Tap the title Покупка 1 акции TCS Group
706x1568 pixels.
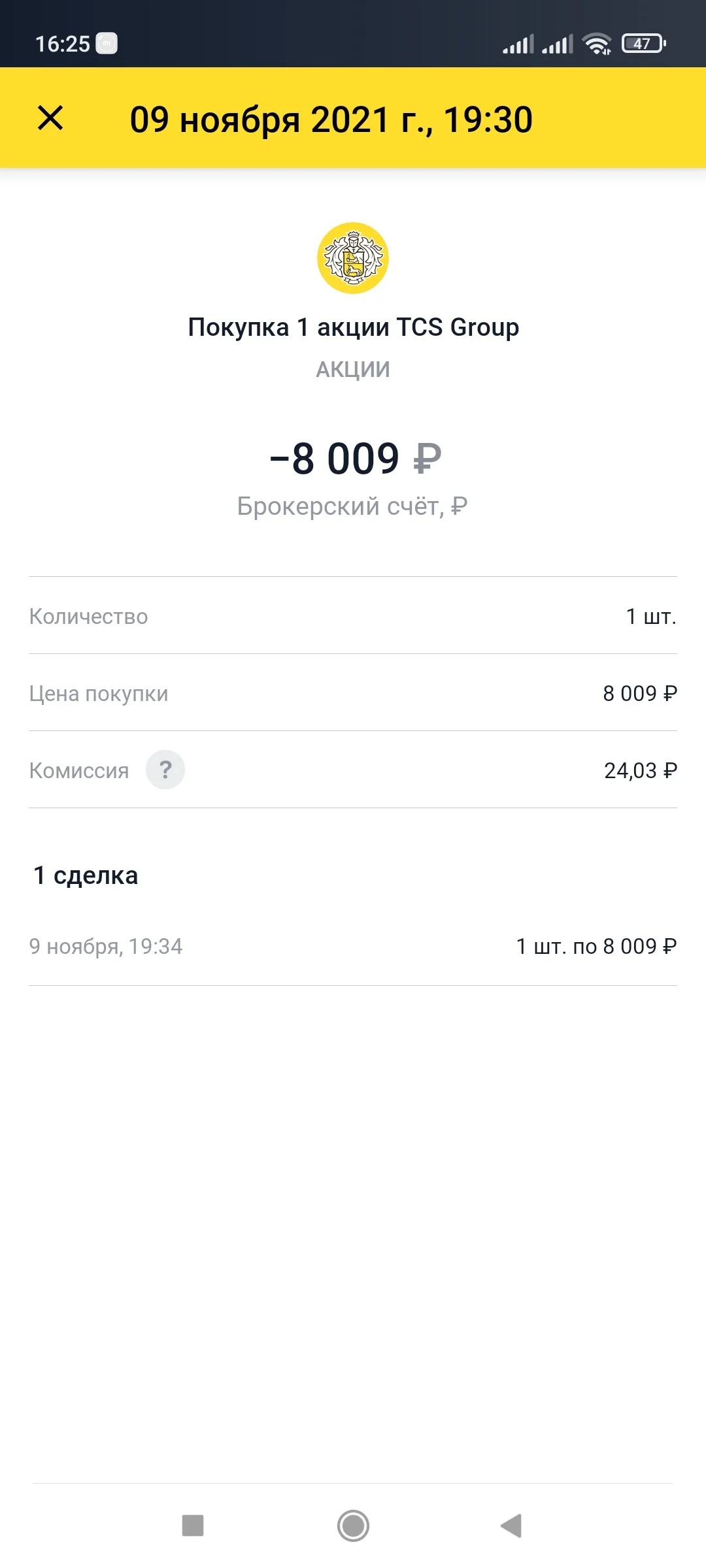[353, 327]
